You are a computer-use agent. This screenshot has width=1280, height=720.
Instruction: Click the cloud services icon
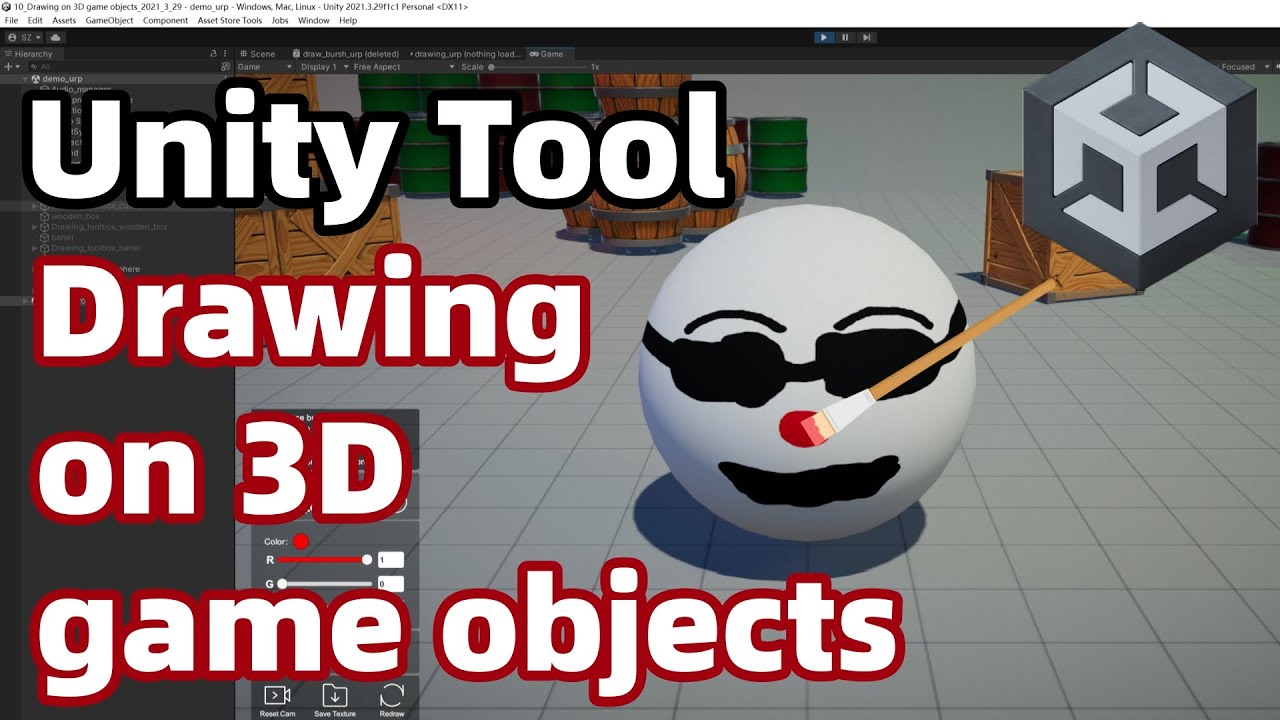[55, 37]
